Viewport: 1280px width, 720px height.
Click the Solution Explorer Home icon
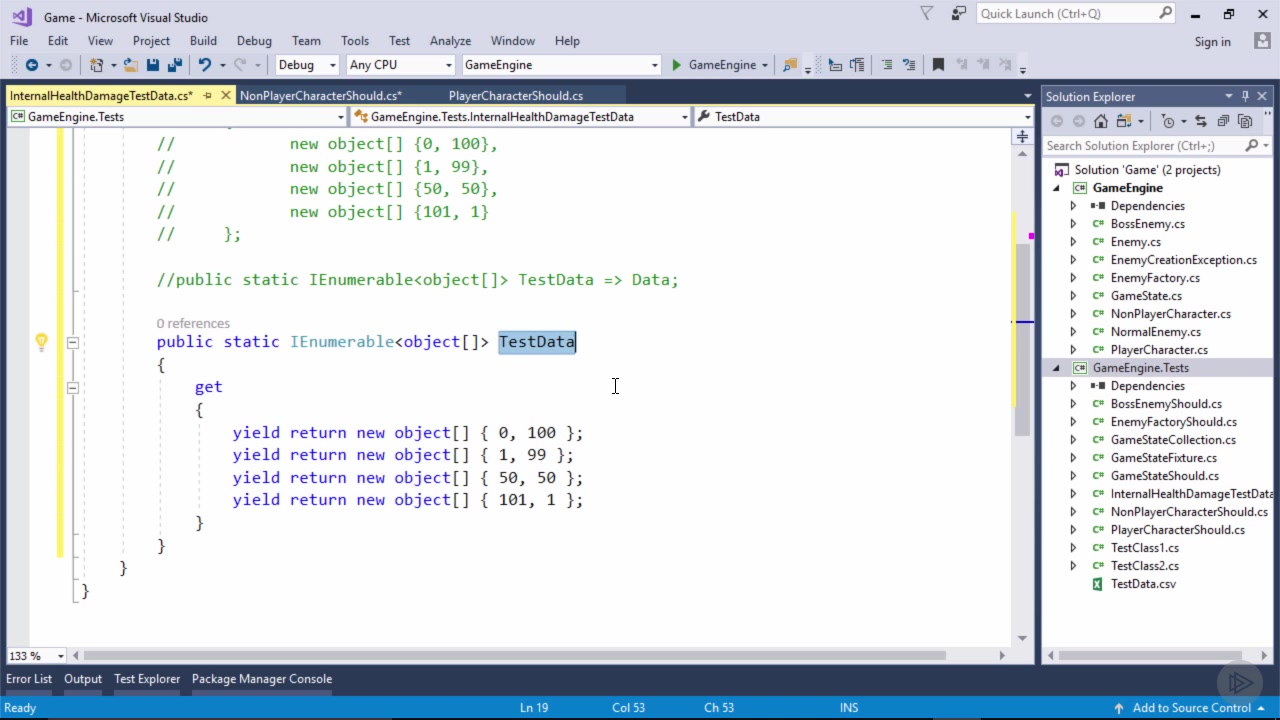(1101, 121)
